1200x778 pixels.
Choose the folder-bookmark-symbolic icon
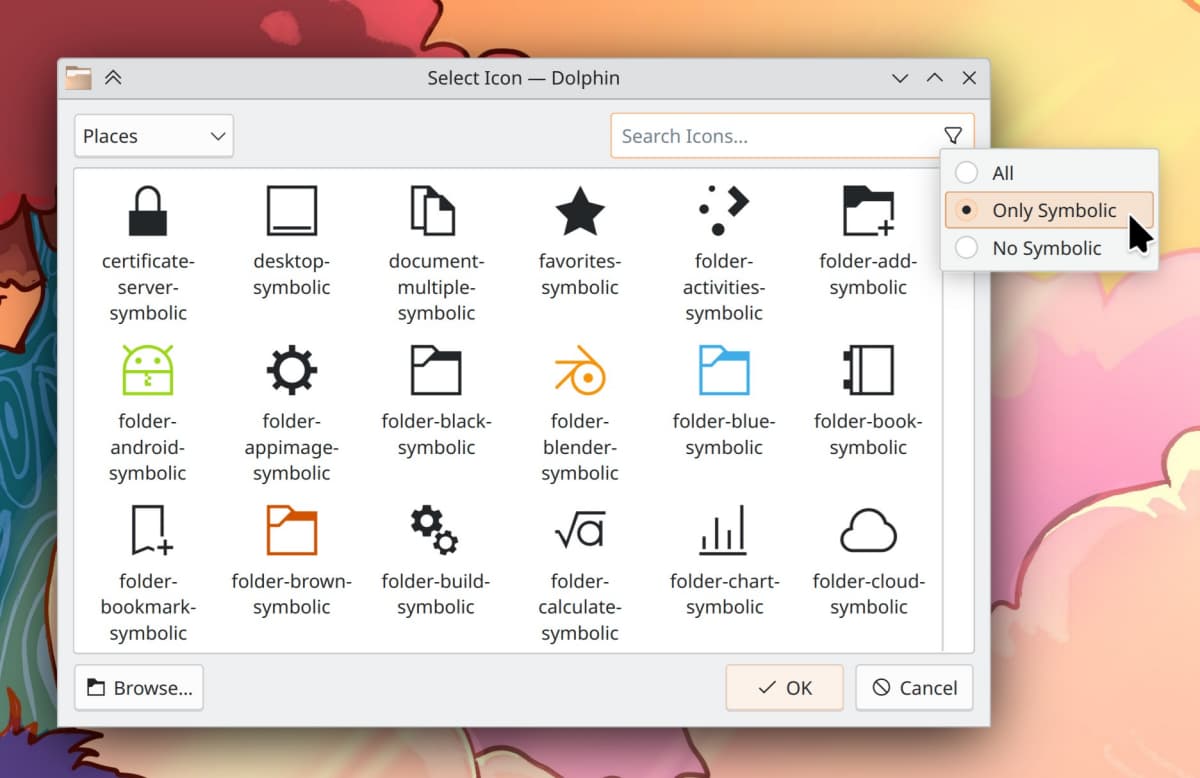[x=151, y=530]
